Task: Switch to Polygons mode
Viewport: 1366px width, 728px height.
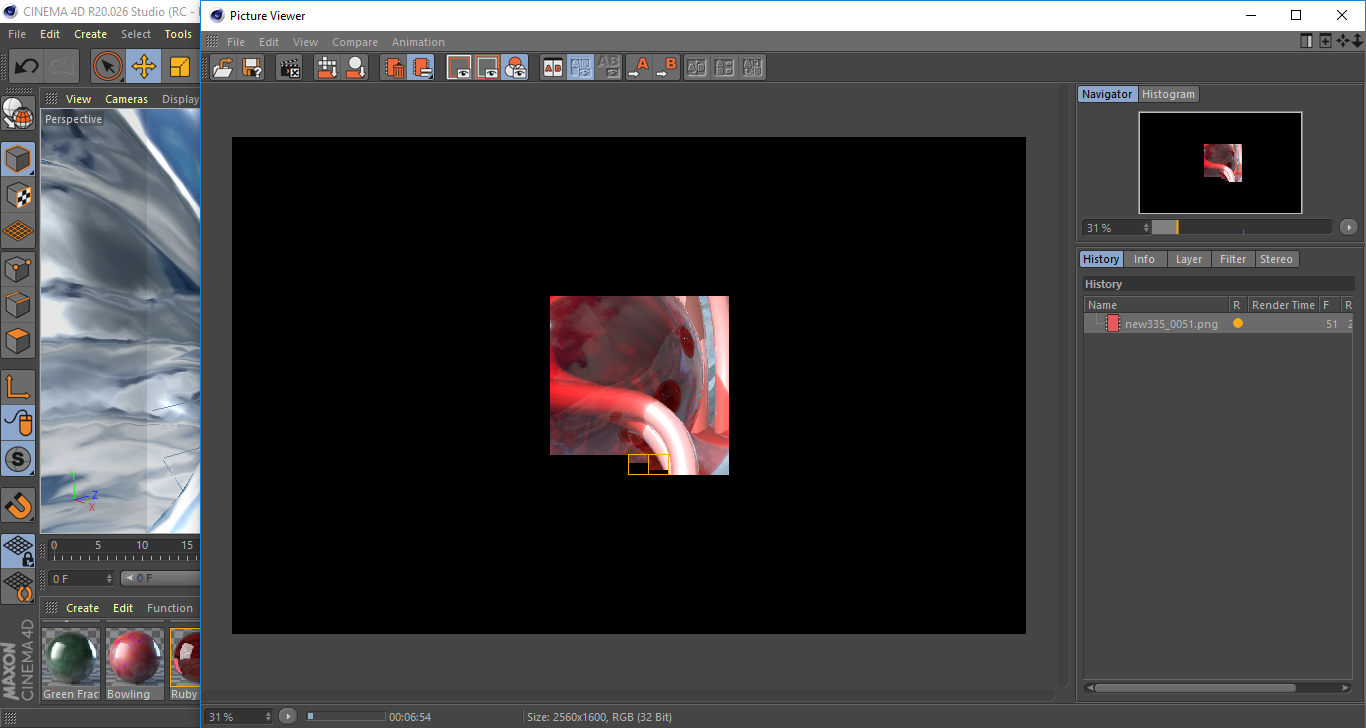Action: [x=18, y=341]
